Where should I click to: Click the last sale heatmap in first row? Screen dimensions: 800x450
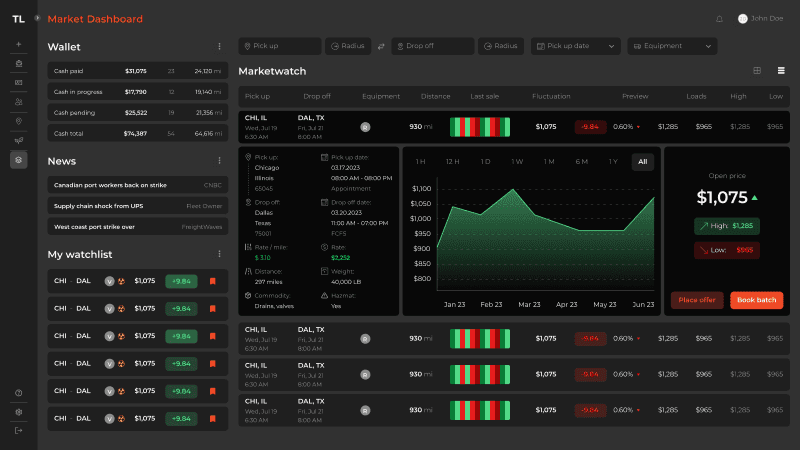tap(480, 127)
